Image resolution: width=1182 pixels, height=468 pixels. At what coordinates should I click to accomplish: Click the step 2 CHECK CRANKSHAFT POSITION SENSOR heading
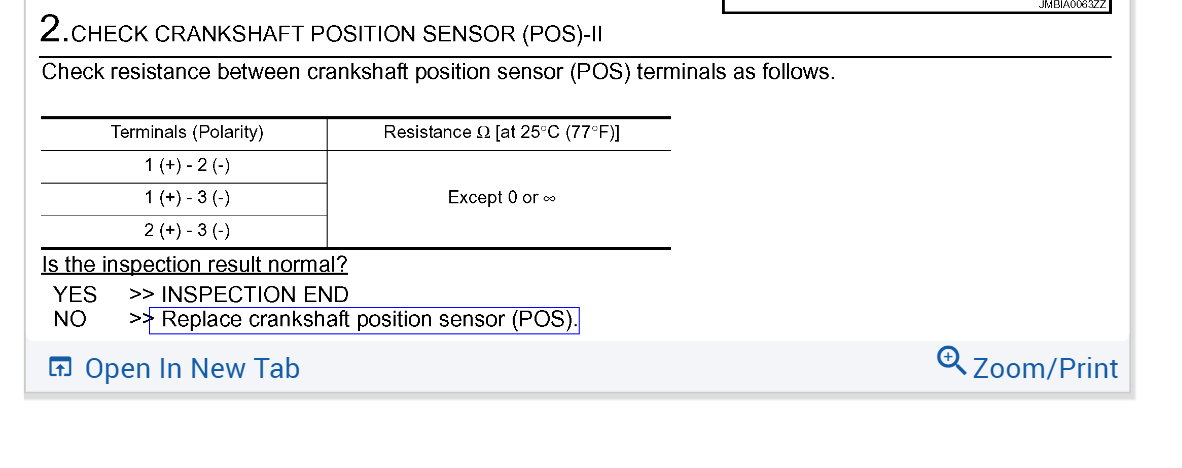(x=322, y=33)
